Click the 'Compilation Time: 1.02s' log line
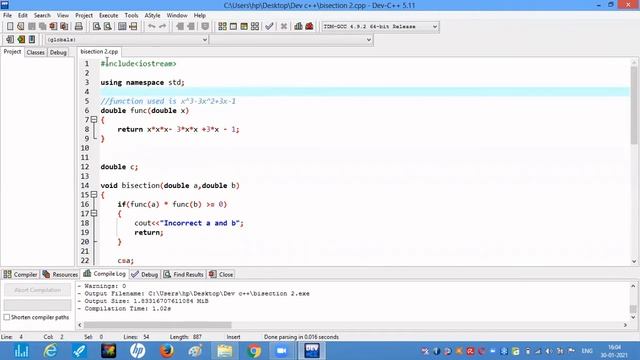 (x=128, y=309)
